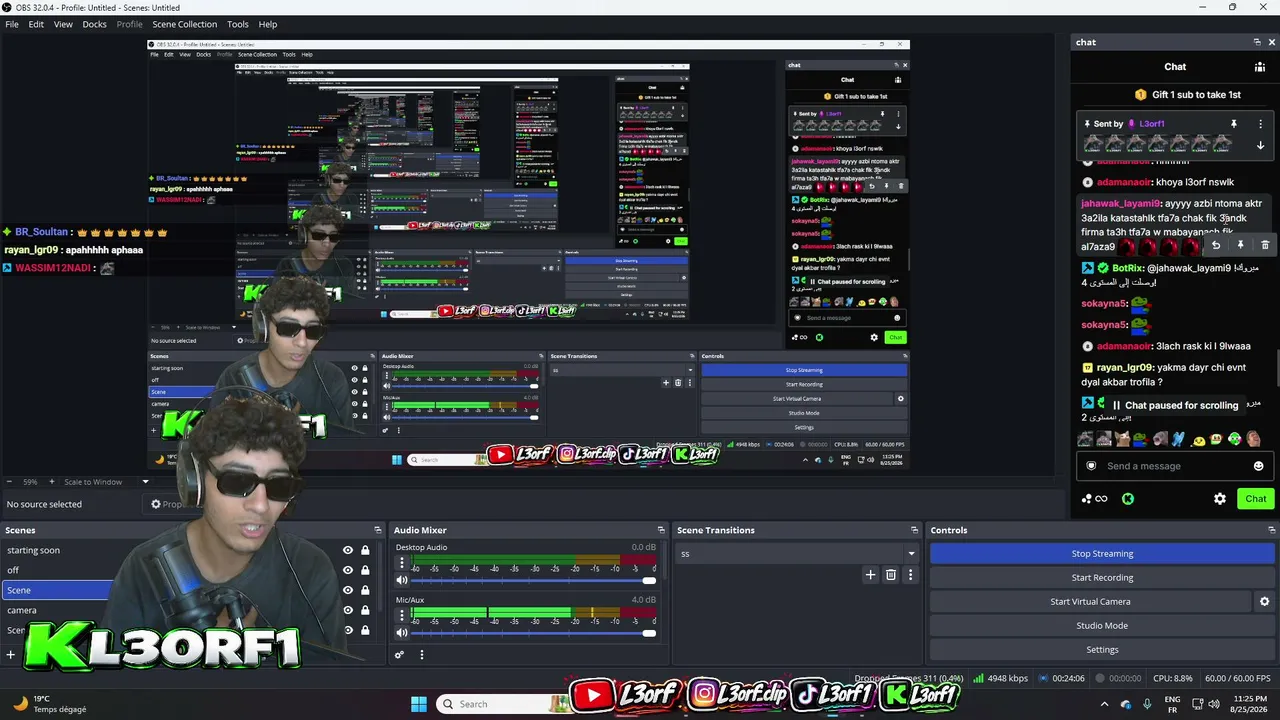The width and height of the screenshot is (1280, 720).
Task: Open three-dot menu on the Sent by banner
Action: tap(1259, 124)
